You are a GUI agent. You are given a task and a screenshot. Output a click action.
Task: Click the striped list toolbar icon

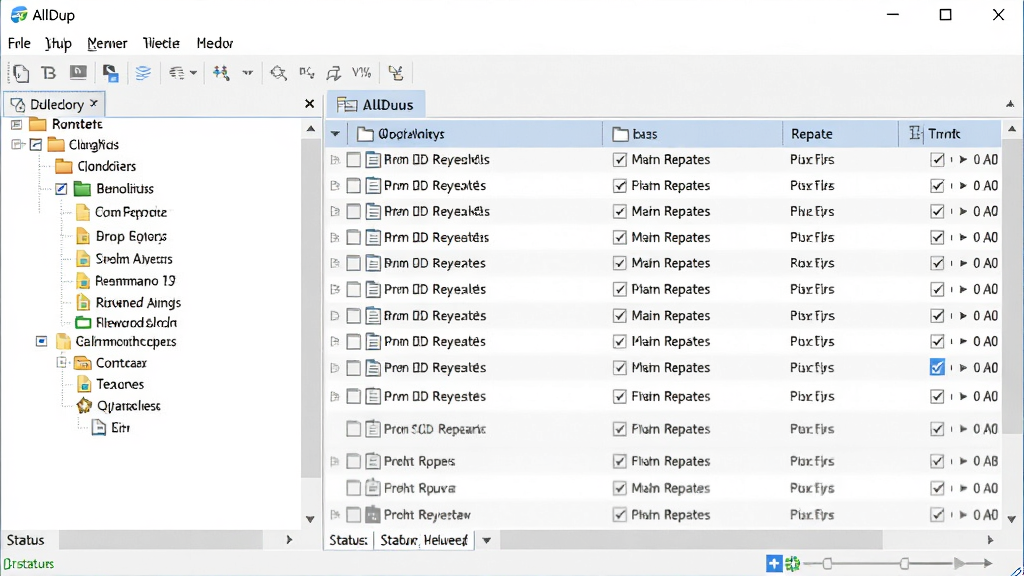[176, 72]
